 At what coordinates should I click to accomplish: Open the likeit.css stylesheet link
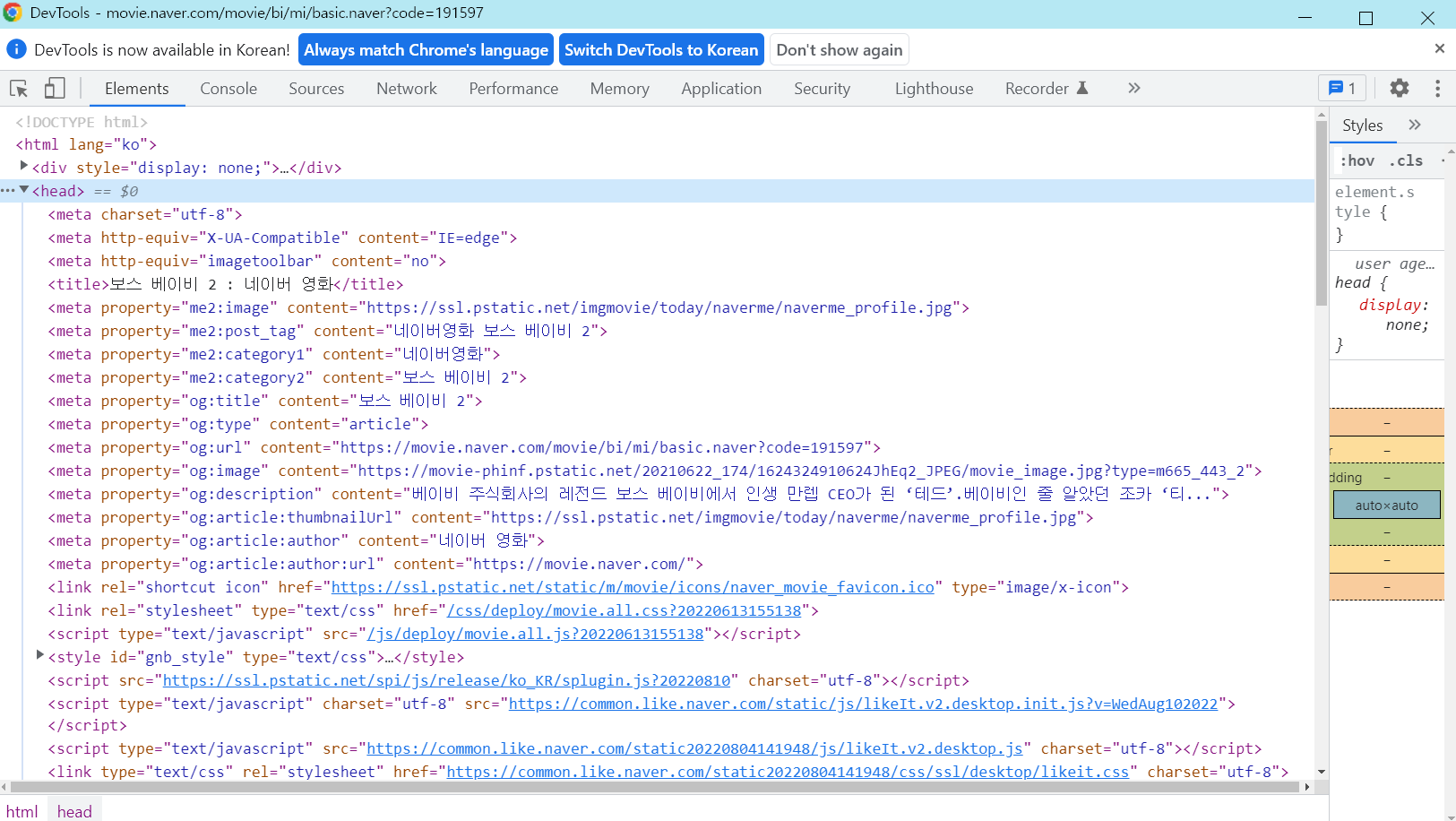coord(788,772)
